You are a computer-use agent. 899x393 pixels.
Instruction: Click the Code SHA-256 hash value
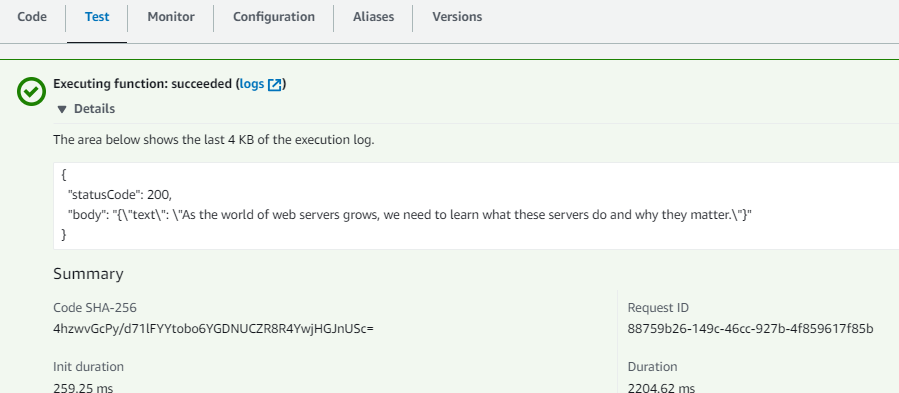click(x=213, y=329)
